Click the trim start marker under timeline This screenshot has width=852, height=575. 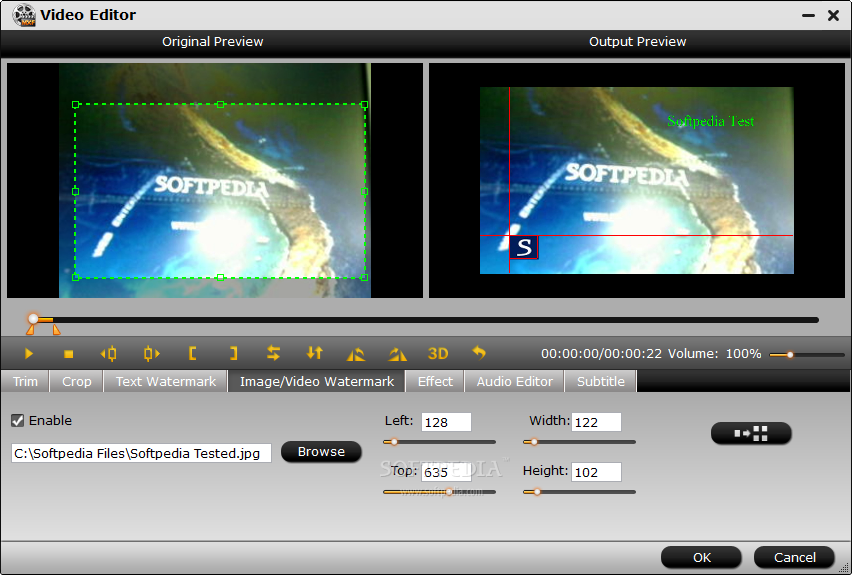30,329
